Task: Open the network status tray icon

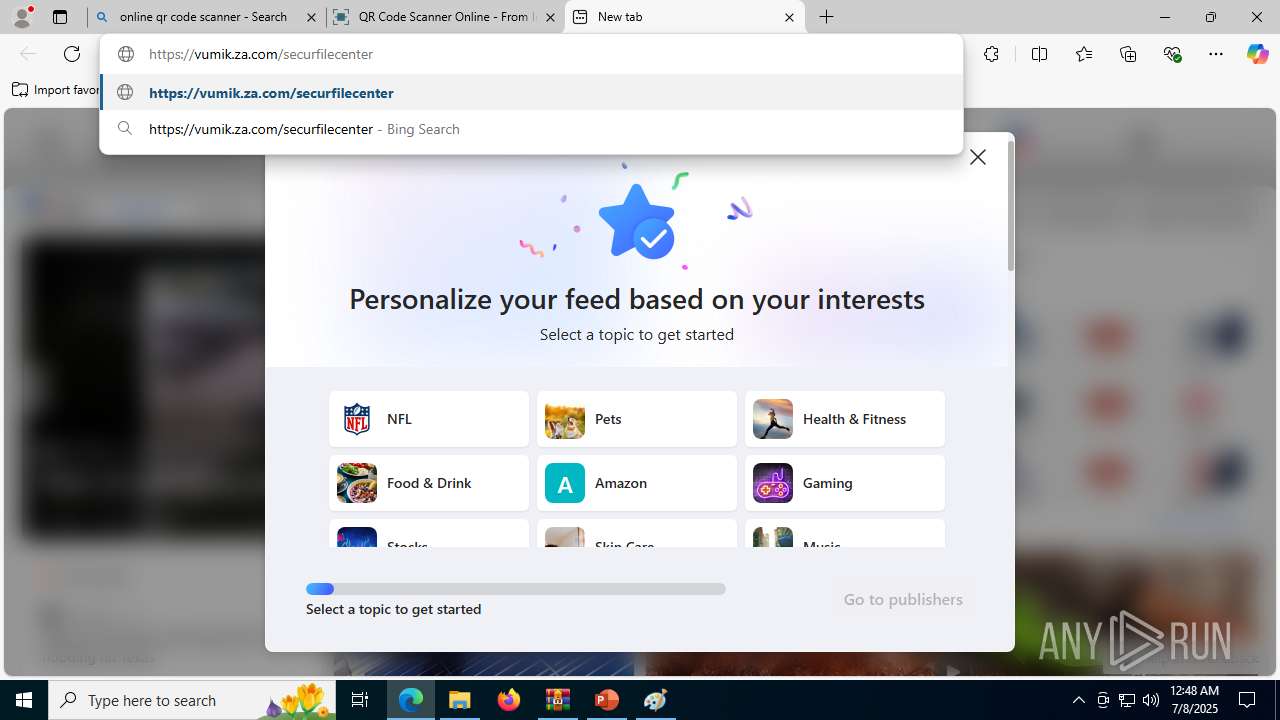Action: pos(1127,700)
